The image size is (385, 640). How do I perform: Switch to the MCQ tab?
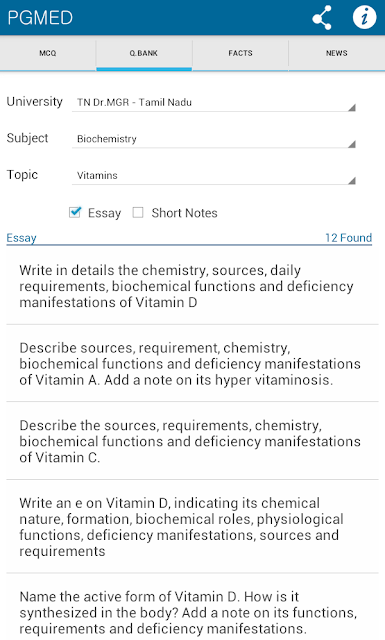[48, 53]
